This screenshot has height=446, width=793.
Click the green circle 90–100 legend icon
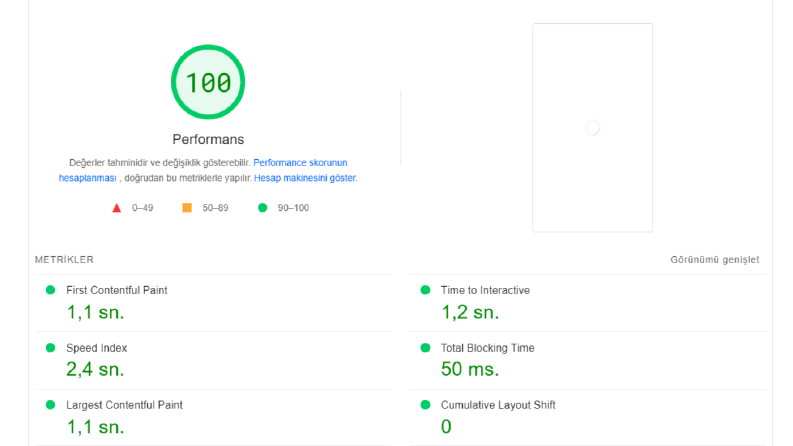262,208
